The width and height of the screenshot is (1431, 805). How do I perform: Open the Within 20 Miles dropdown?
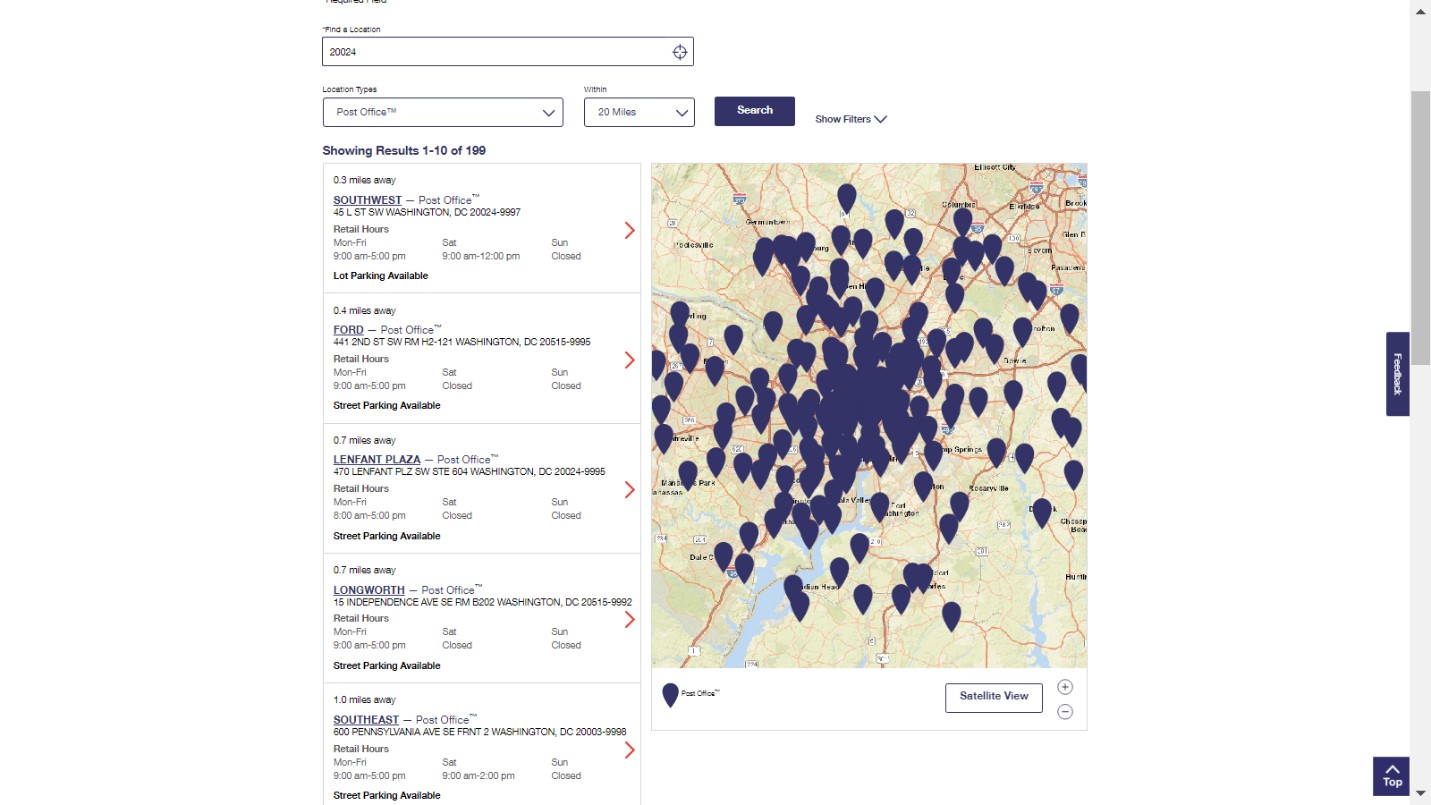point(639,112)
